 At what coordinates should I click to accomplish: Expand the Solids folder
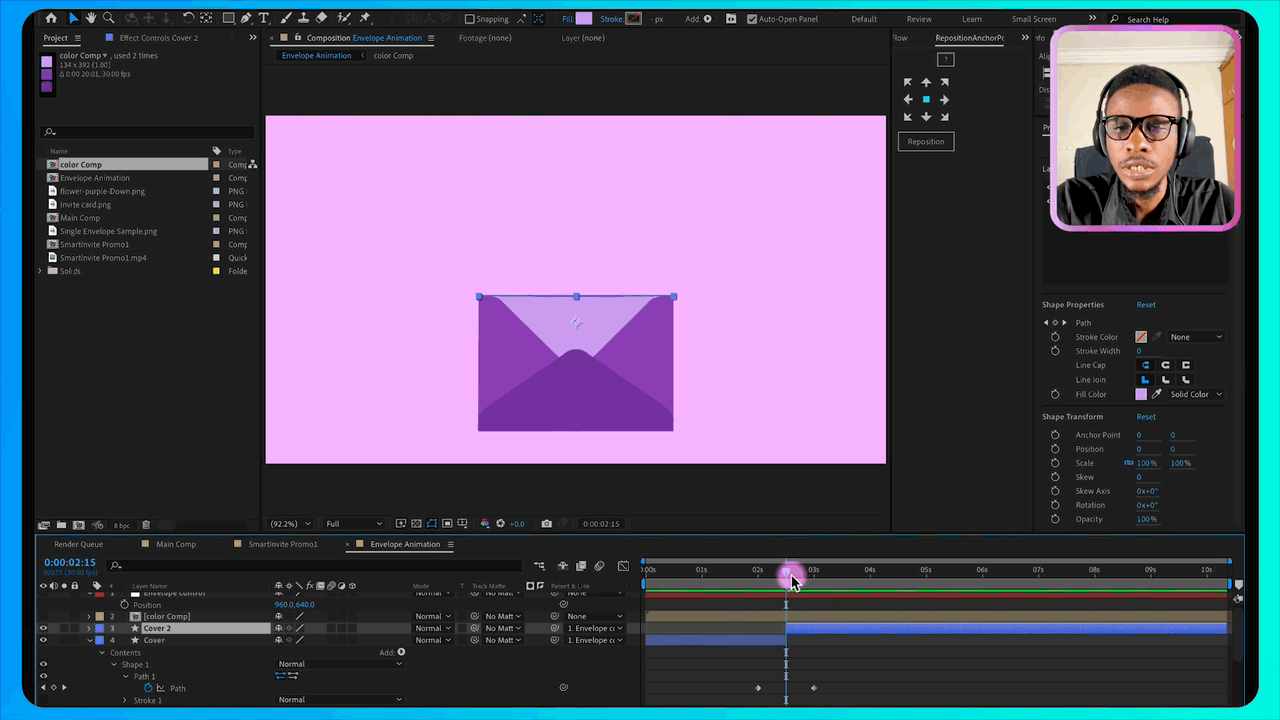pyautogui.click(x=41, y=271)
